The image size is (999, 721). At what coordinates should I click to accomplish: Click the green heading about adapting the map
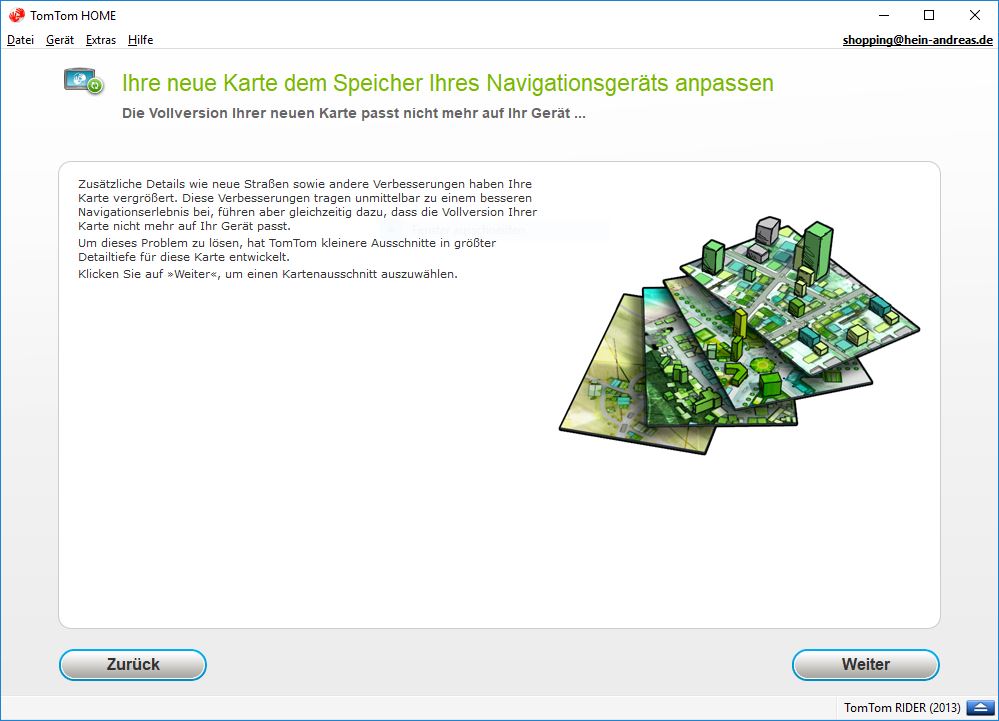coord(447,83)
